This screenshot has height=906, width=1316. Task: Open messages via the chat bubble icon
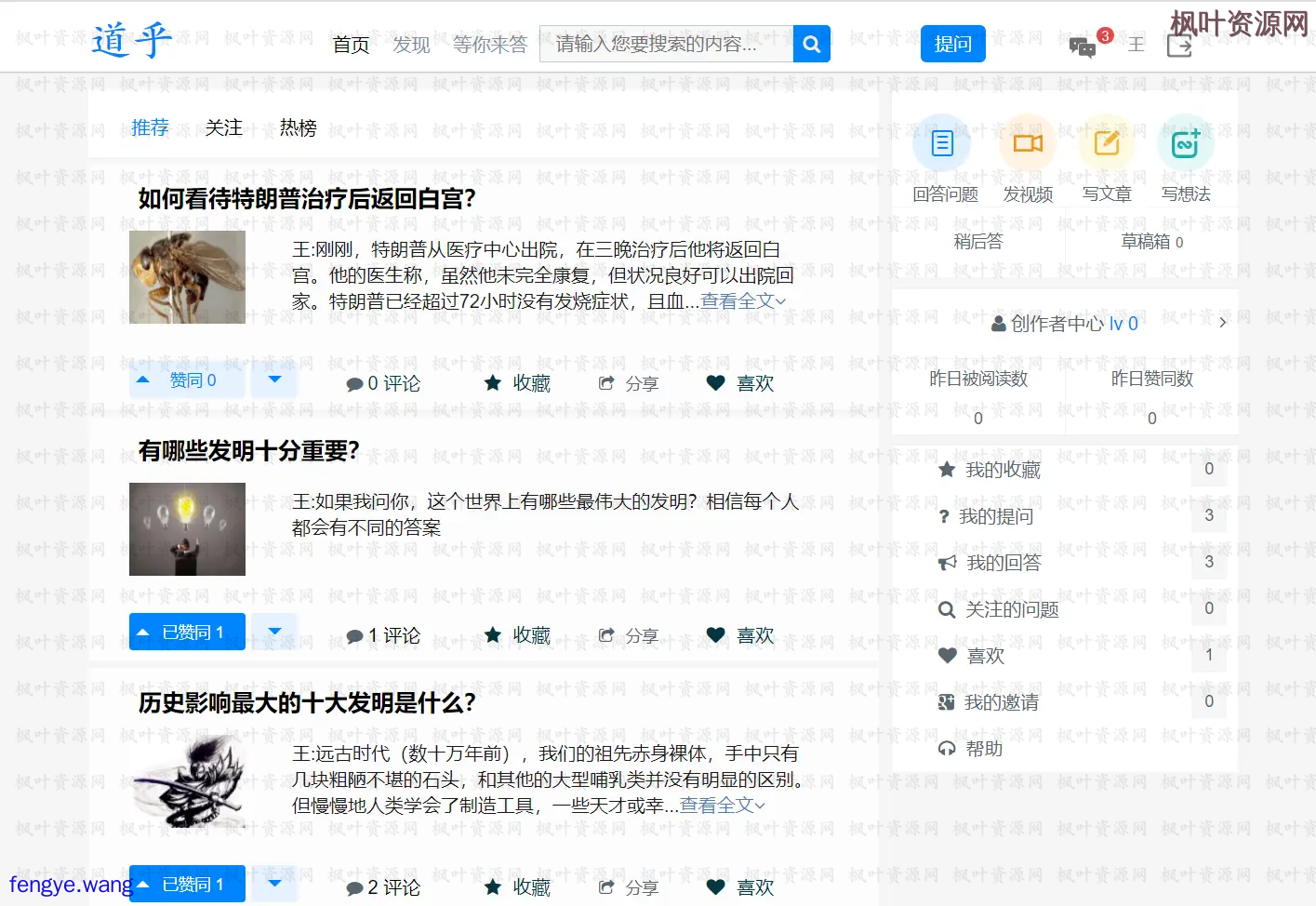pos(1082,47)
